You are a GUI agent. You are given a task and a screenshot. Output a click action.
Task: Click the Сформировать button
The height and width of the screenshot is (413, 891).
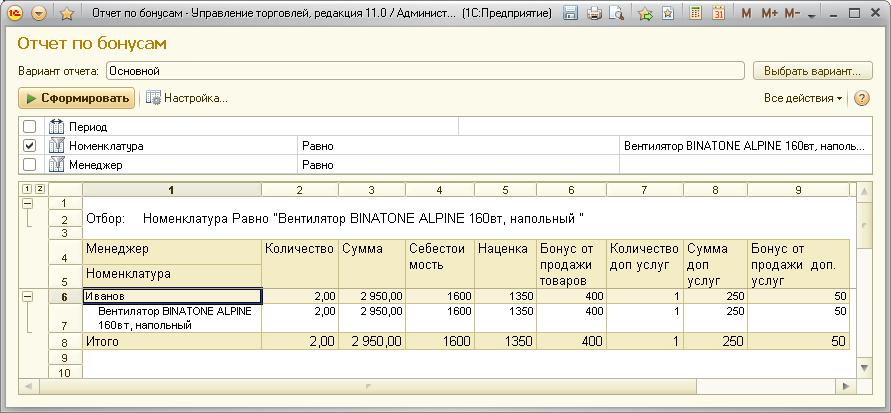pyautogui.click(x=77, y=98)
